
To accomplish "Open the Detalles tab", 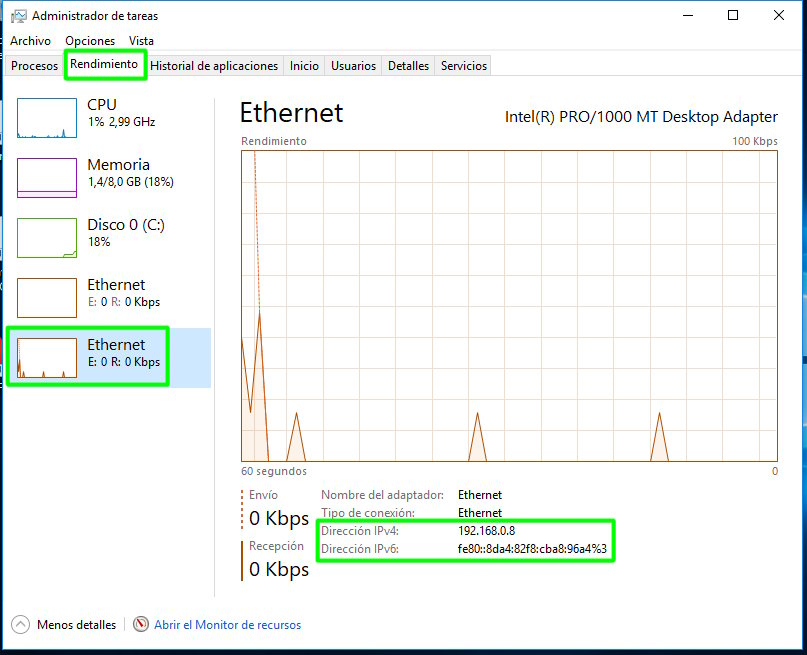I will point(408,66).
